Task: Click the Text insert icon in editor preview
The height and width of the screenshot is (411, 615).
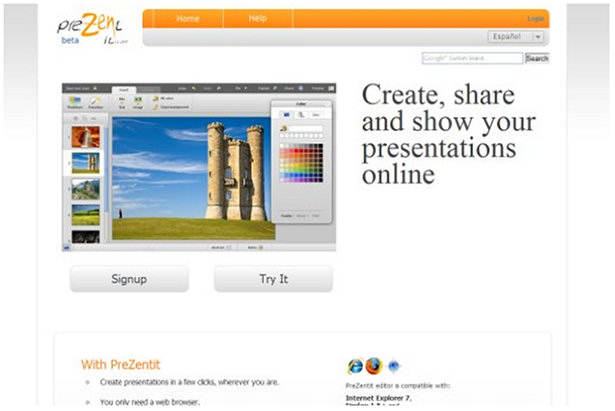Action: (x=122, y=102)
